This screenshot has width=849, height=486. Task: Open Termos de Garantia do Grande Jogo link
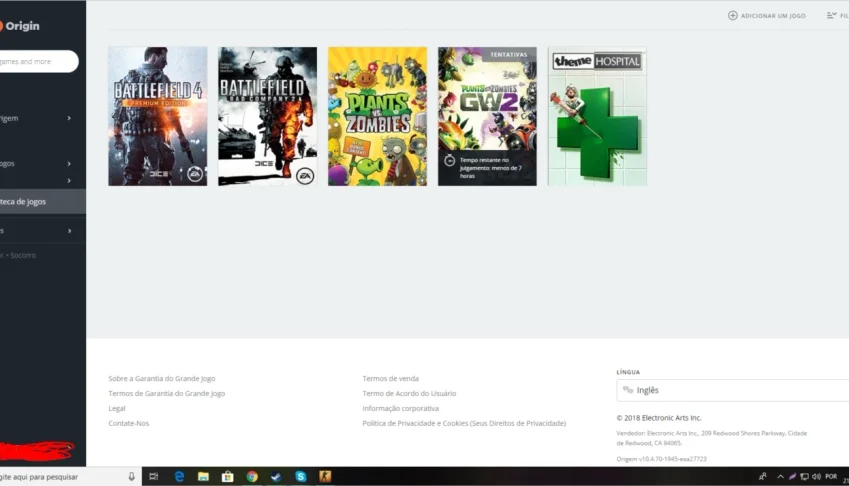166,393
